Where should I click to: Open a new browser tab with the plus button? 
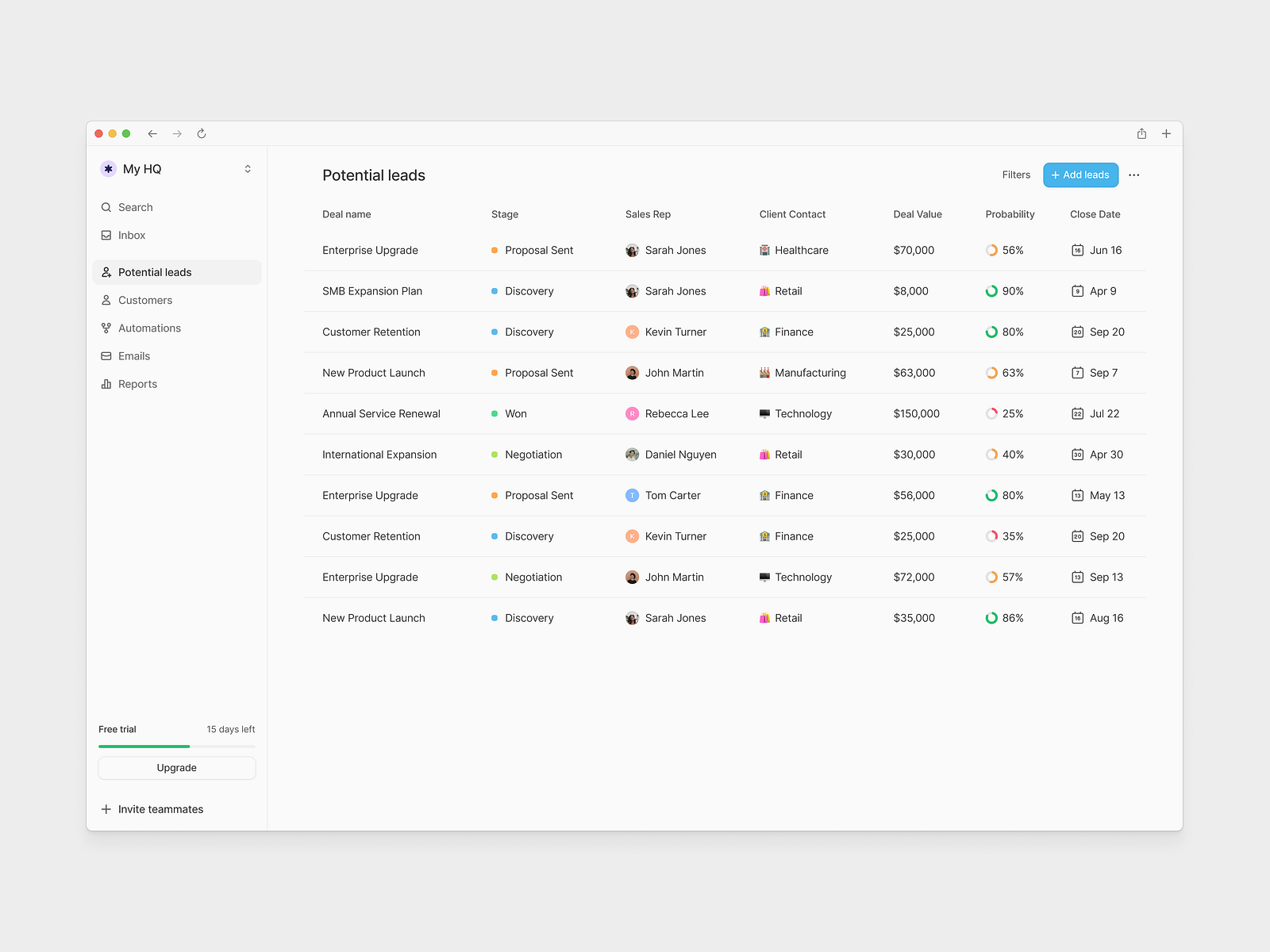1166,133
